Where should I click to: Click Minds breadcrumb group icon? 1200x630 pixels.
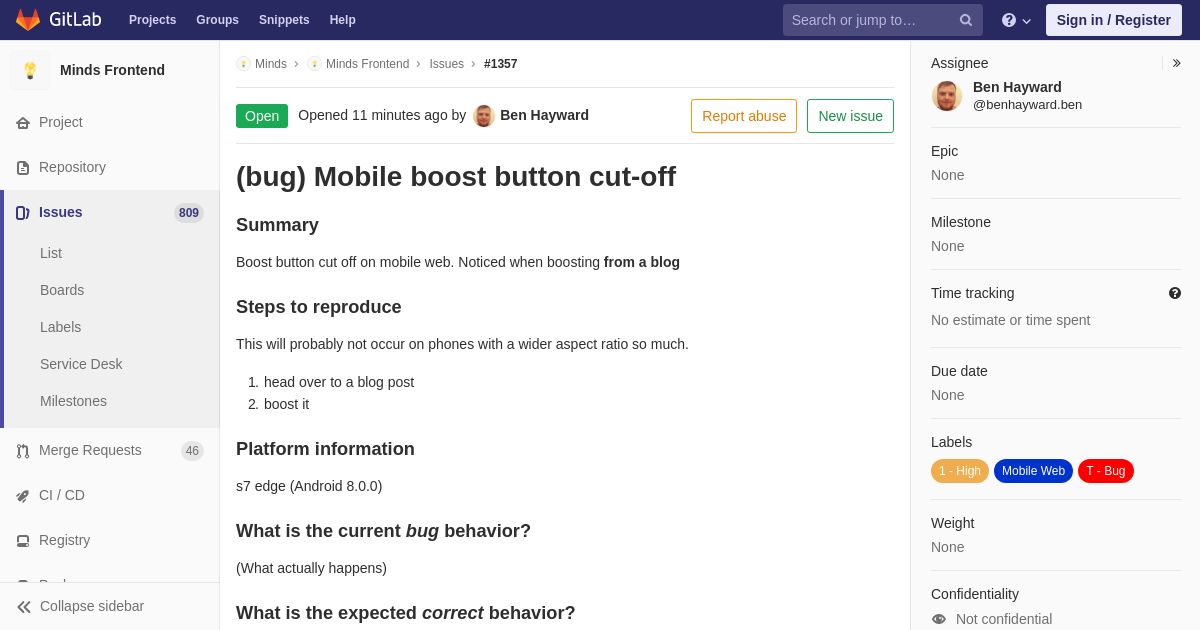click(243, 64)
